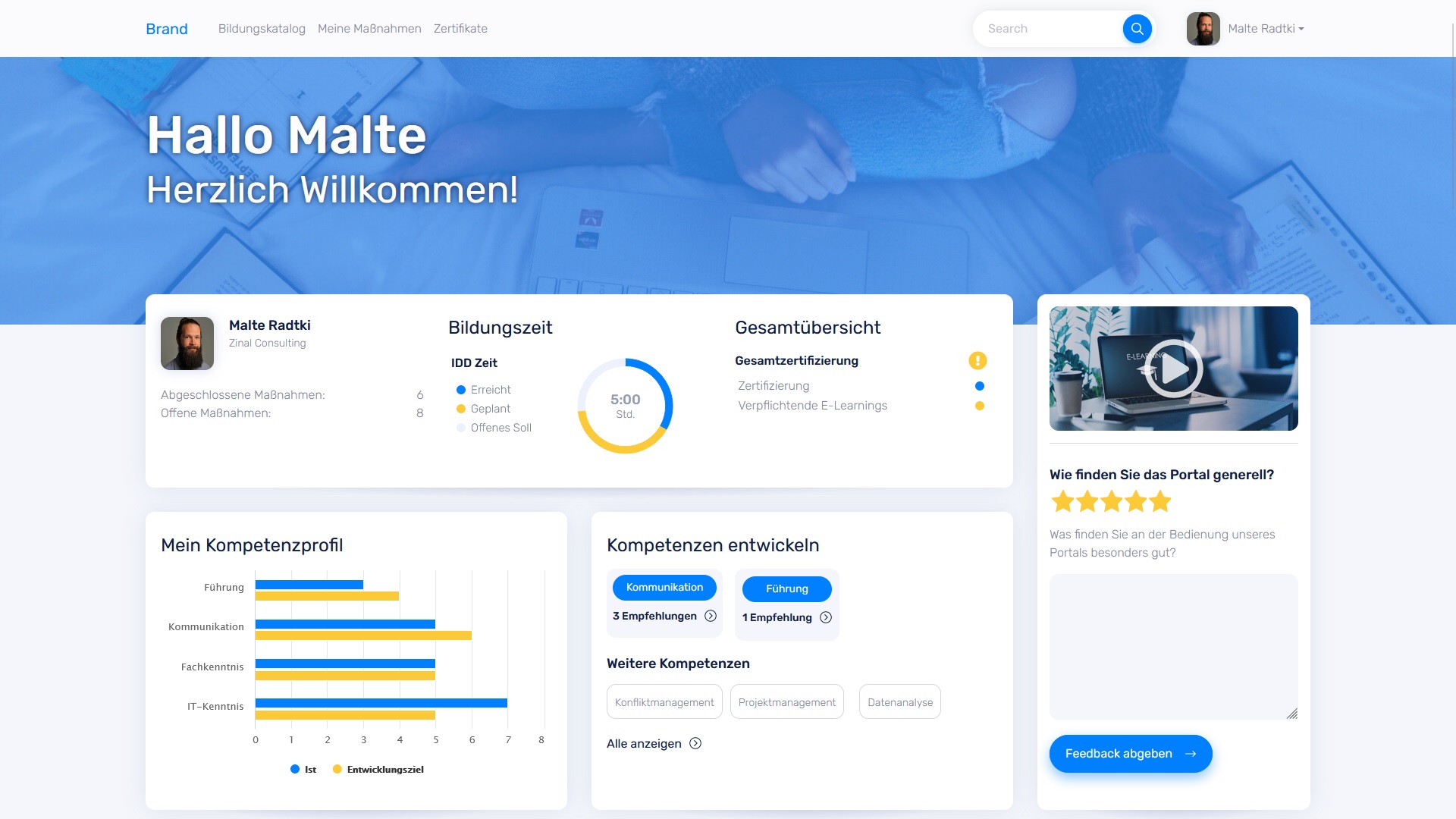Click the Verpflichtende E-Learnings row label
1456x819 pixels.
click(812, 406)
